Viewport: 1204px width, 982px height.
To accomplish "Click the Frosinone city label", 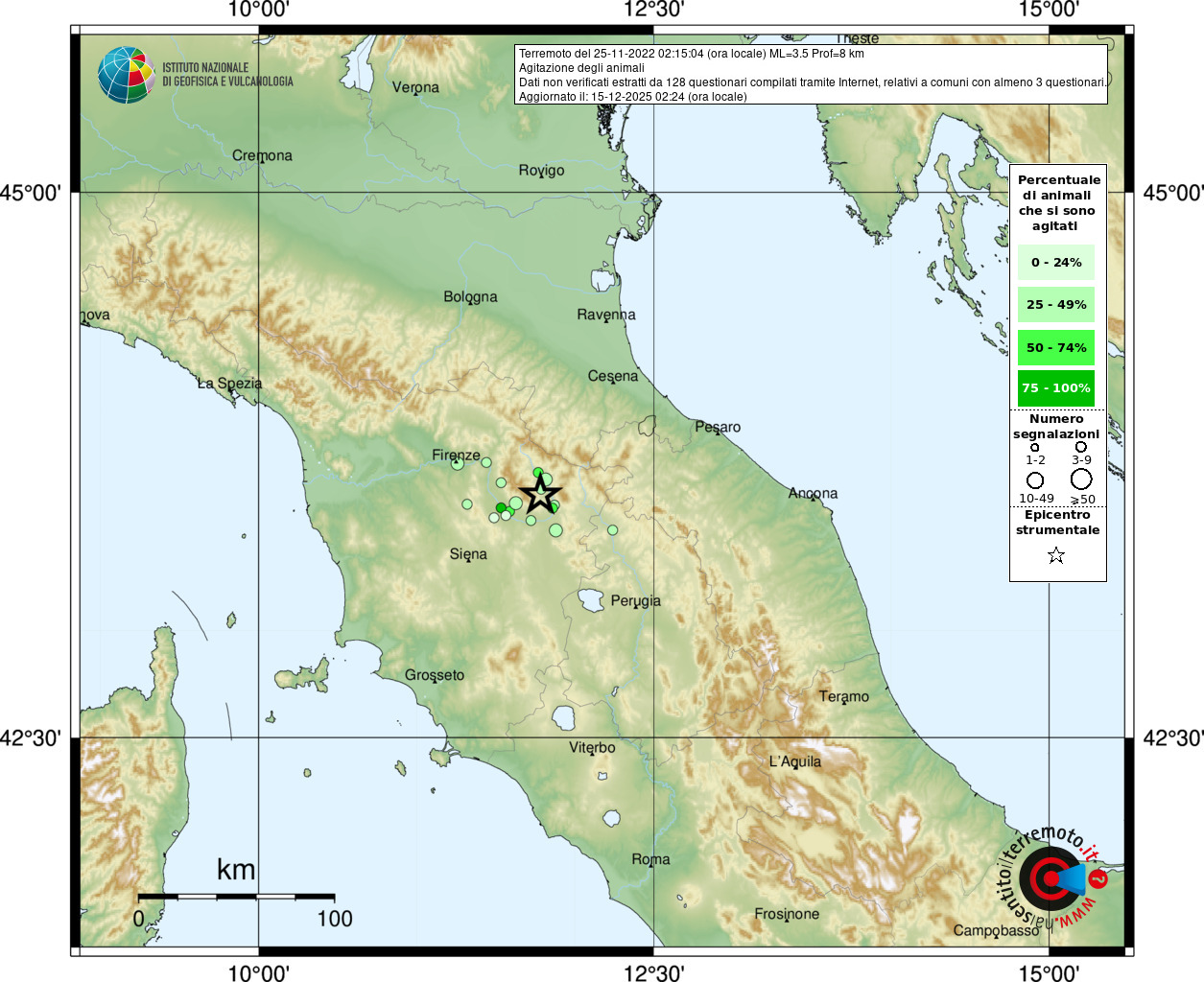I will click(787, 915).
